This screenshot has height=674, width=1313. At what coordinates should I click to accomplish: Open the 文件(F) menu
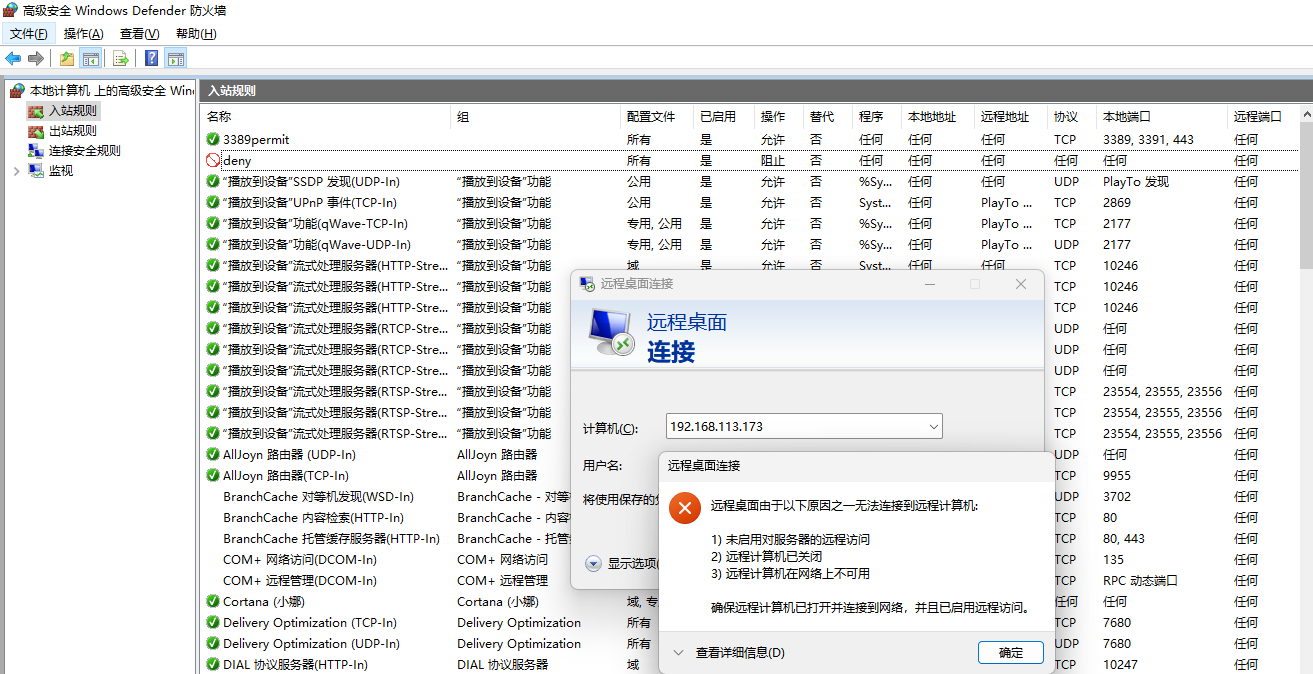[x=28, y=34]
